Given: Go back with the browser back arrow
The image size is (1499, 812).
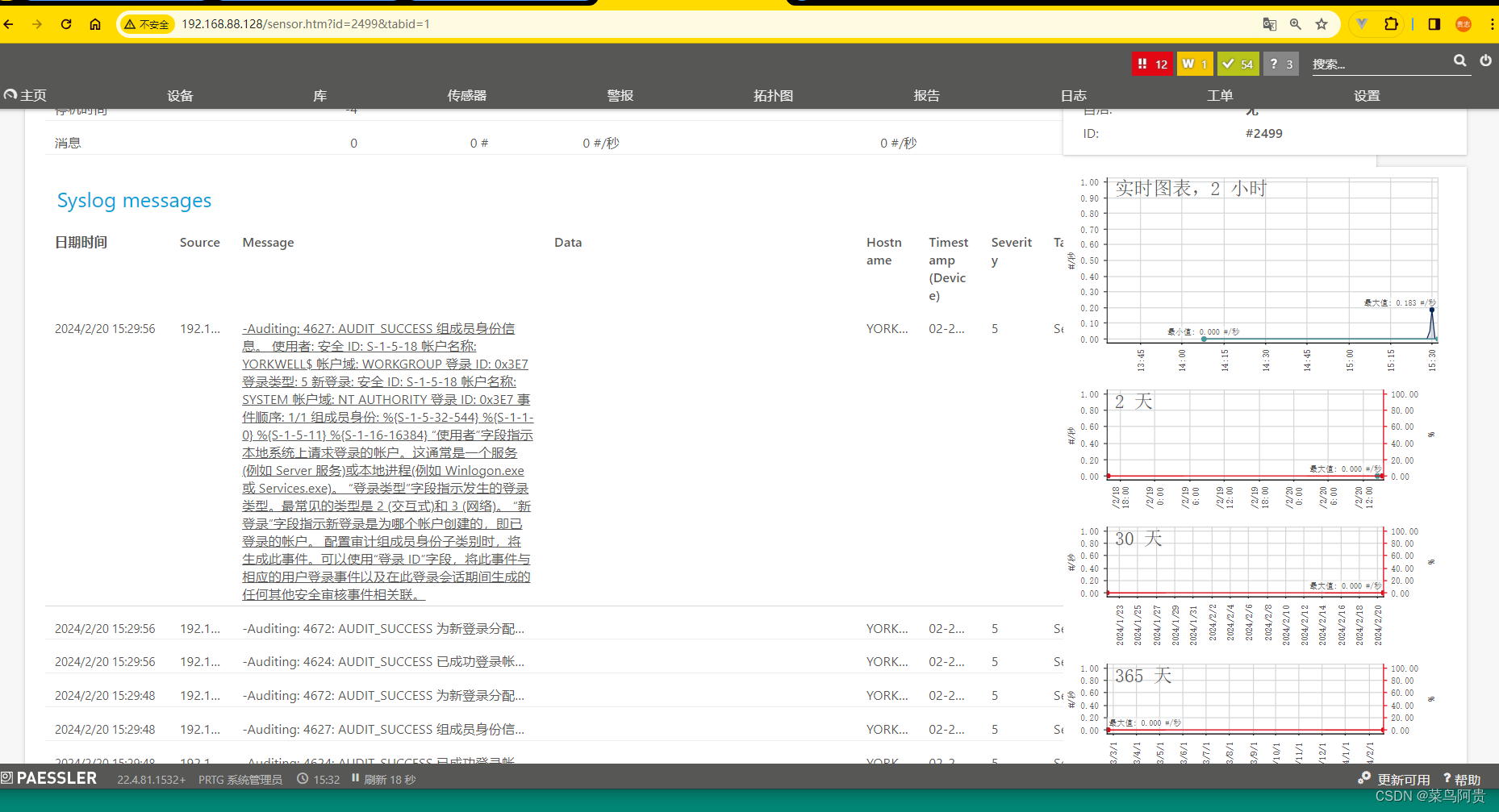Looking at the screenshot, I should 9,24.
